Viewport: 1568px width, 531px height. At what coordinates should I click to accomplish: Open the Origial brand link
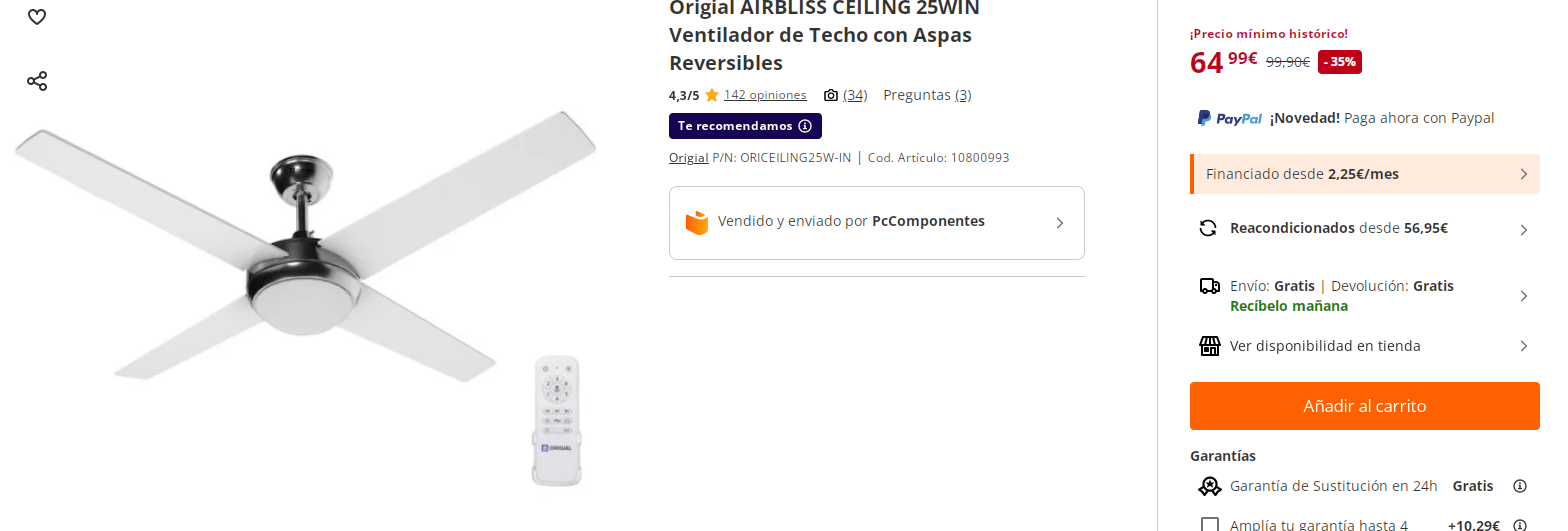(x=688, y=158)
